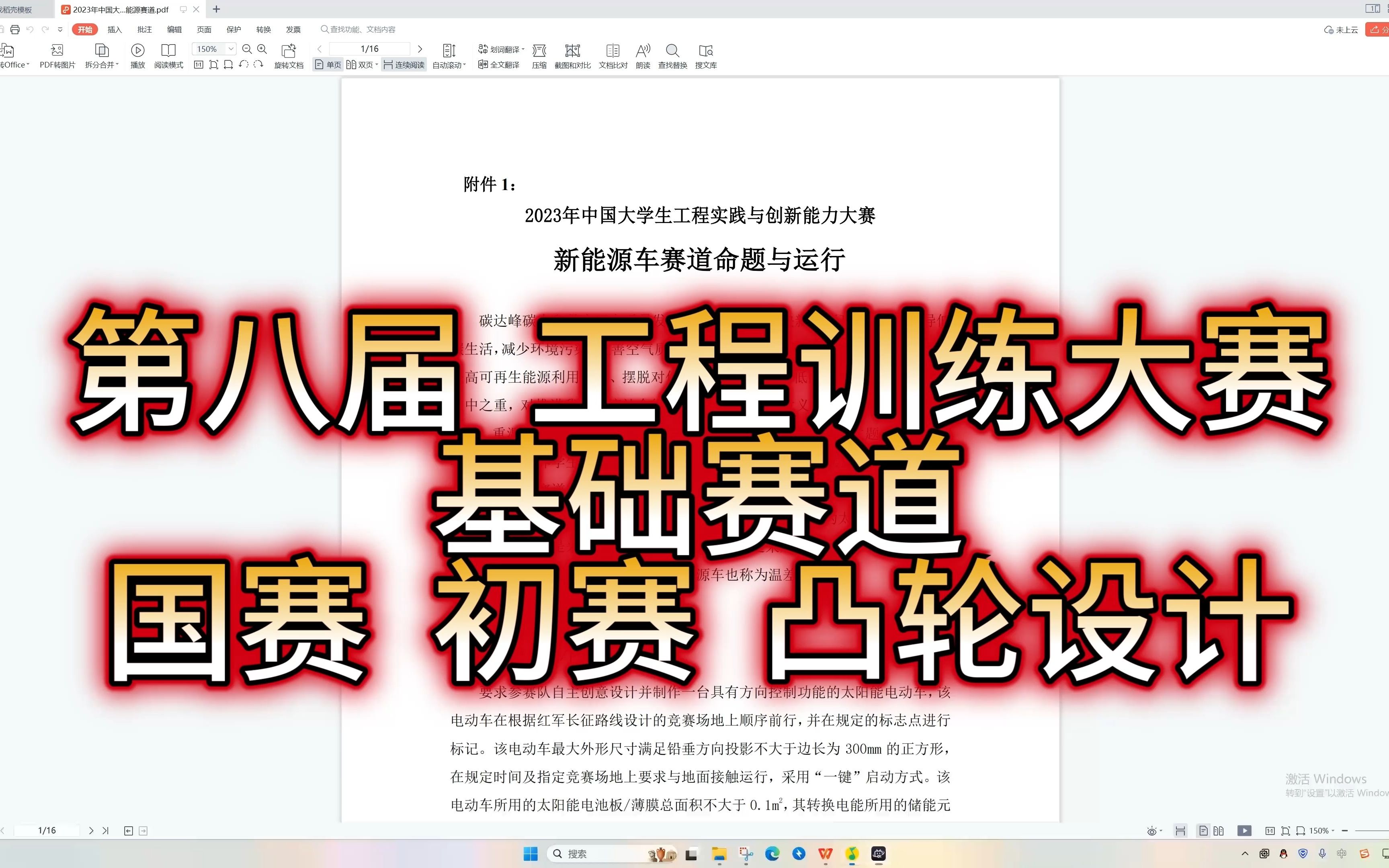This screenshot has width=1389, height=868.
Task: Toggle 单页 single page view
Action: pyautogui.click(x=328, y=65)
